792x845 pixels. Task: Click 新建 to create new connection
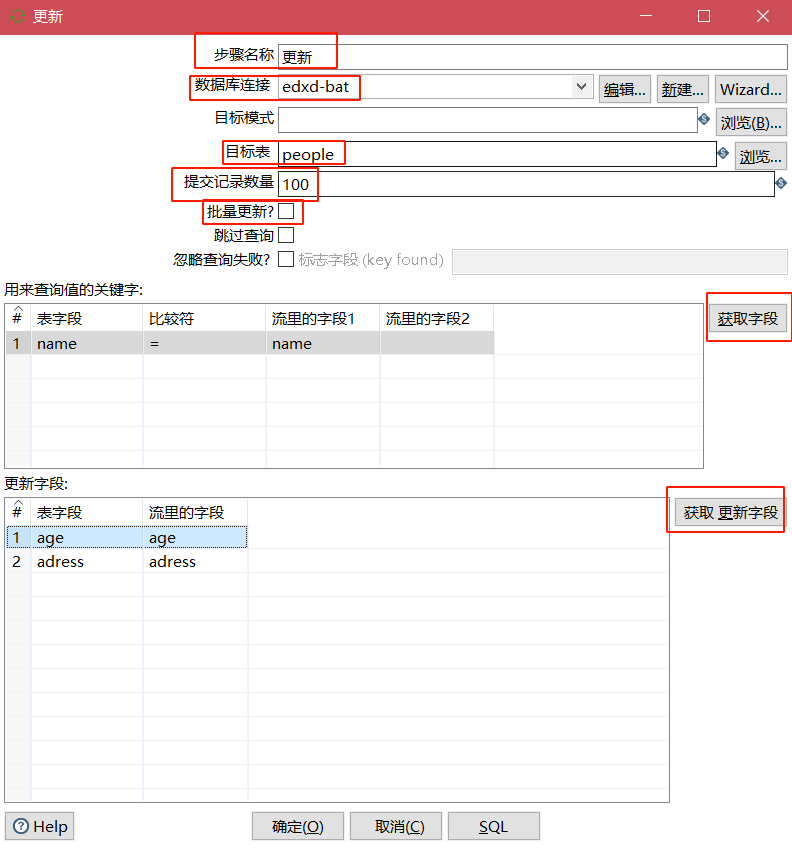684,89
